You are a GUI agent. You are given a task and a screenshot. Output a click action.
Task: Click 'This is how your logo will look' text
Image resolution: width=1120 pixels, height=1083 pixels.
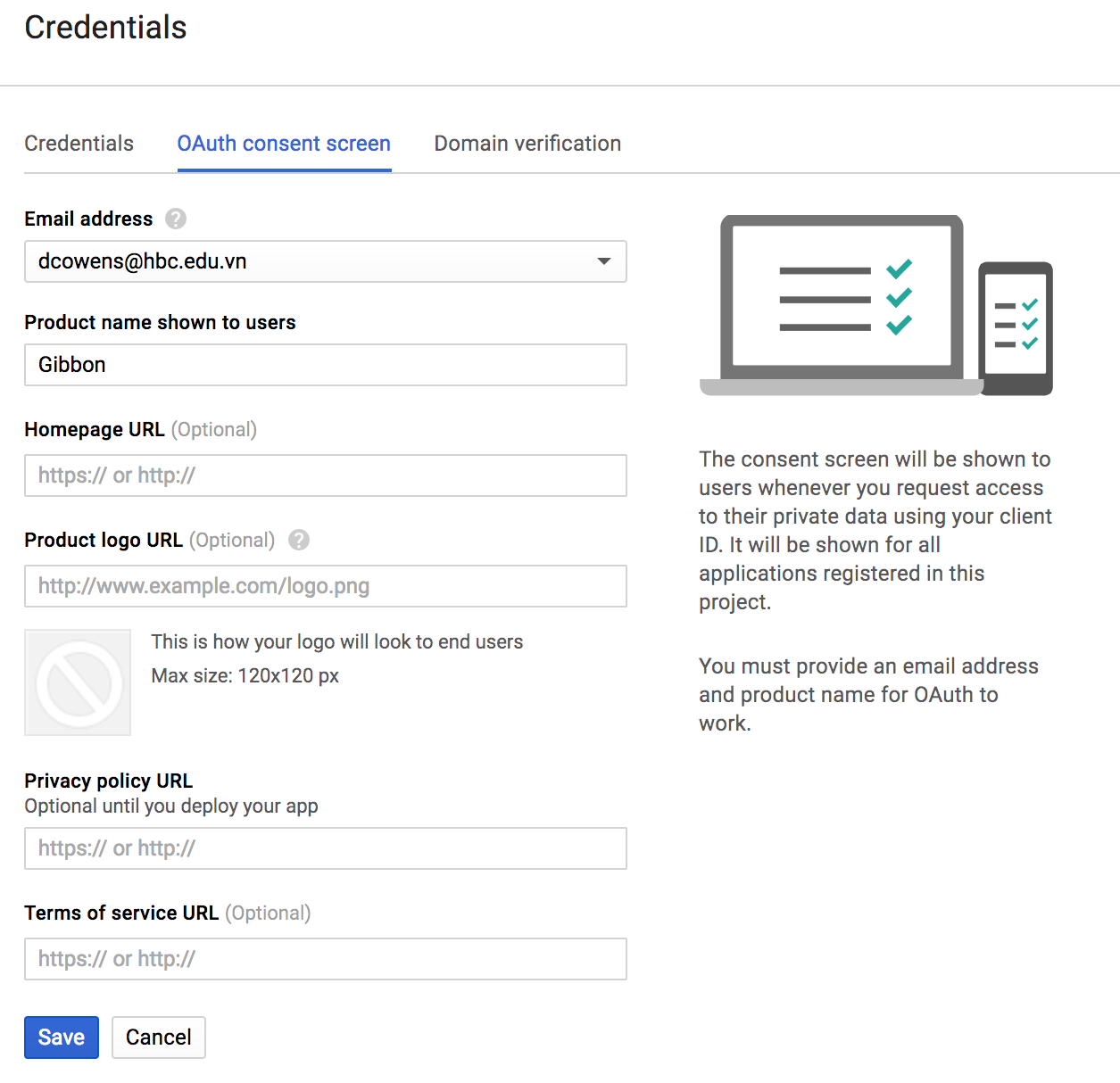pos(337,641)
